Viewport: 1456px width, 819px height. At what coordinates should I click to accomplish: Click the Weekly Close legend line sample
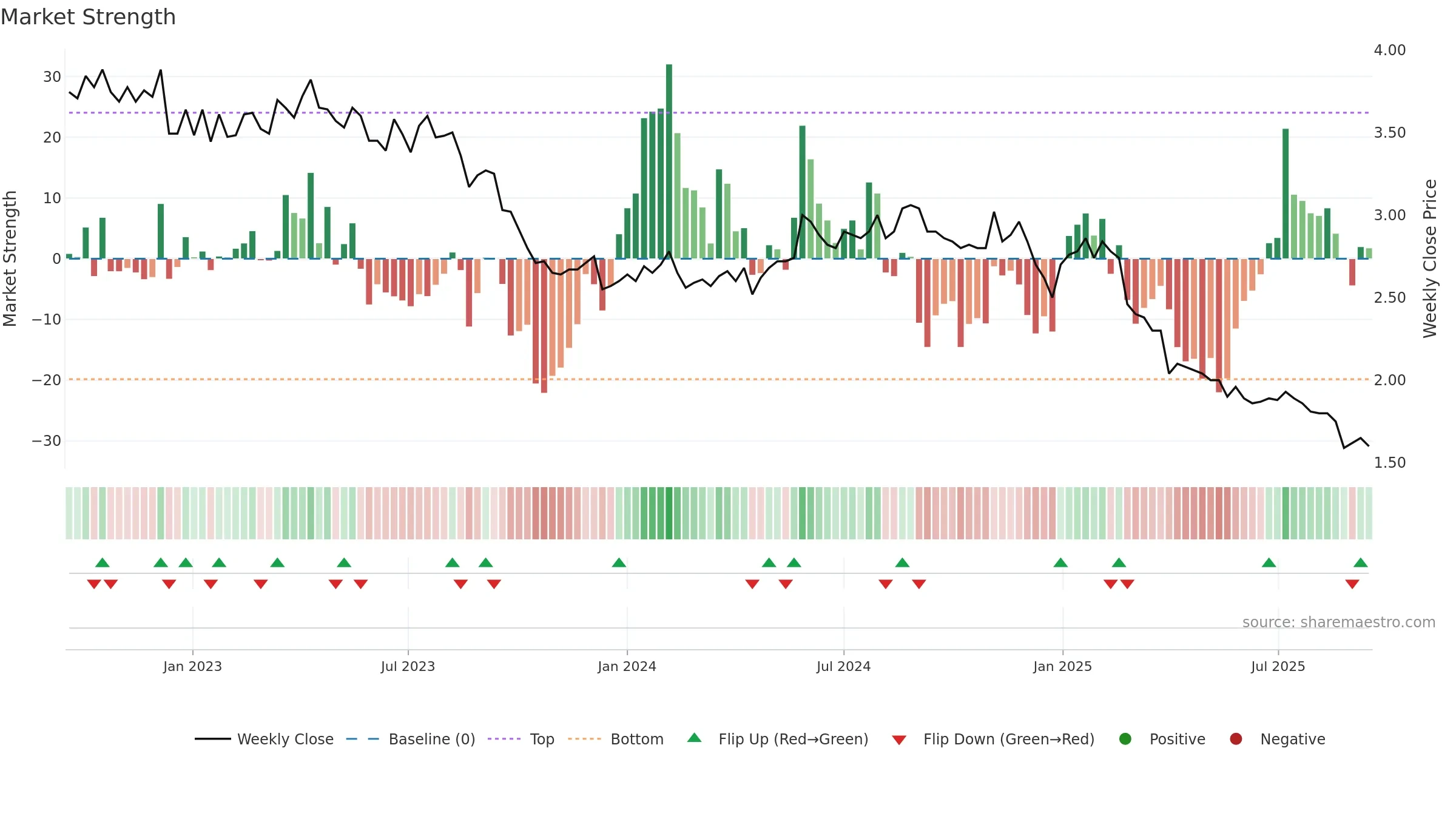pyautogui.click(x=212, y=739)
